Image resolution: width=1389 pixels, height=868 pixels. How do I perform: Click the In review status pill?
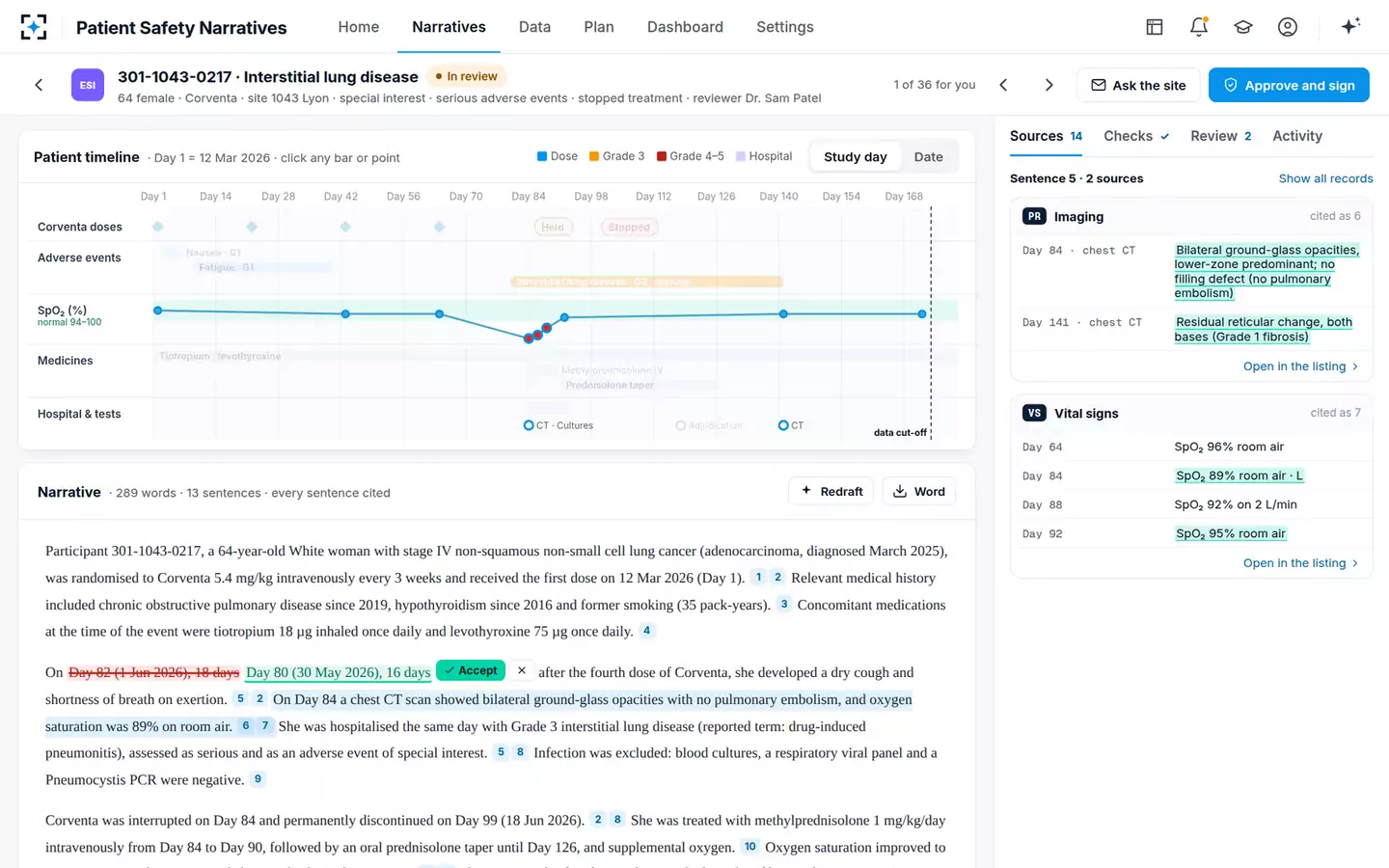coord(466,76)
